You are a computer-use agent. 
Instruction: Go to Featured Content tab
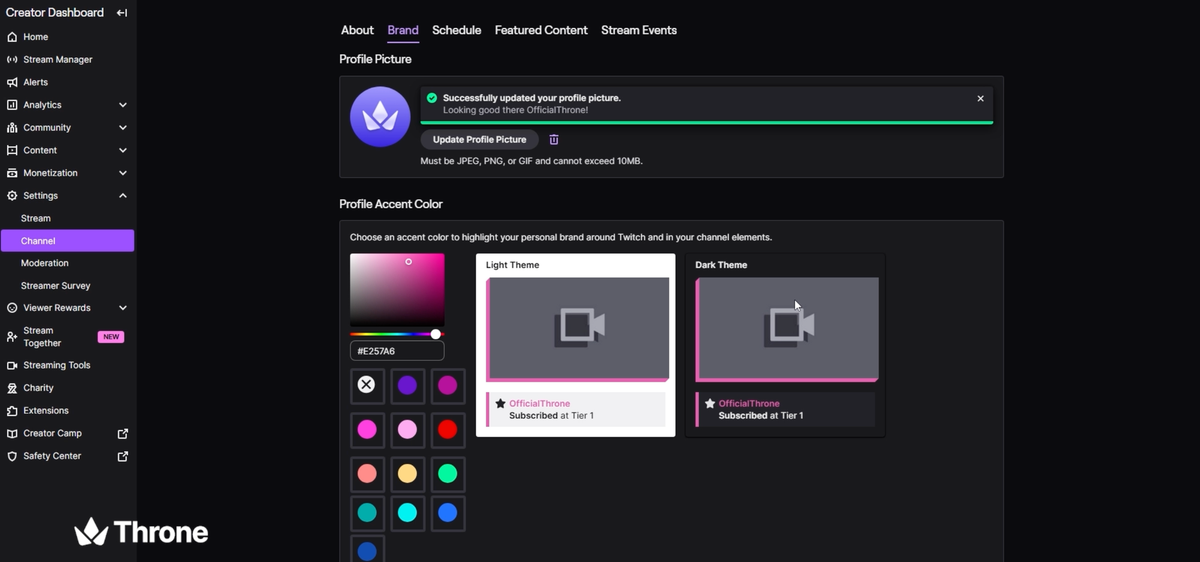coord(541,30)
